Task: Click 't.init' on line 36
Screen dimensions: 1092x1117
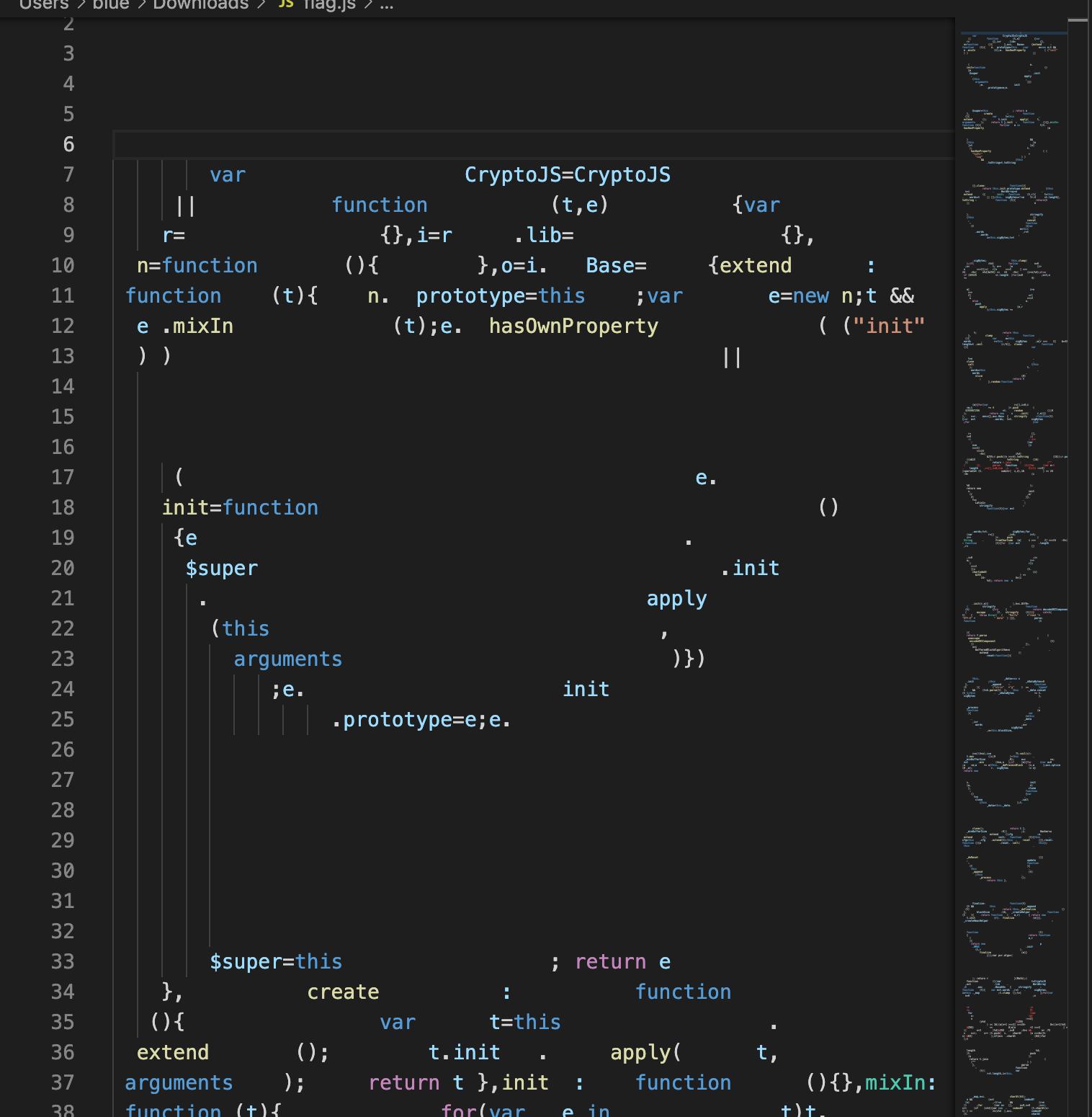Action: click(x=465, y=1053)
